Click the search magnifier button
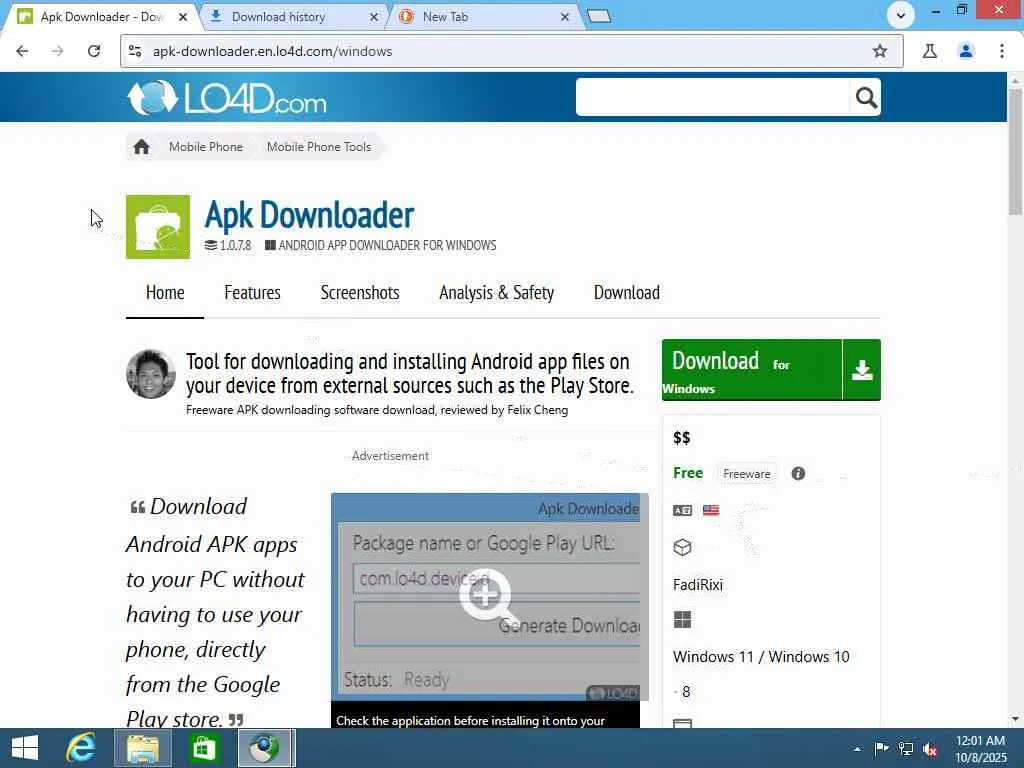 click(866, 97)
